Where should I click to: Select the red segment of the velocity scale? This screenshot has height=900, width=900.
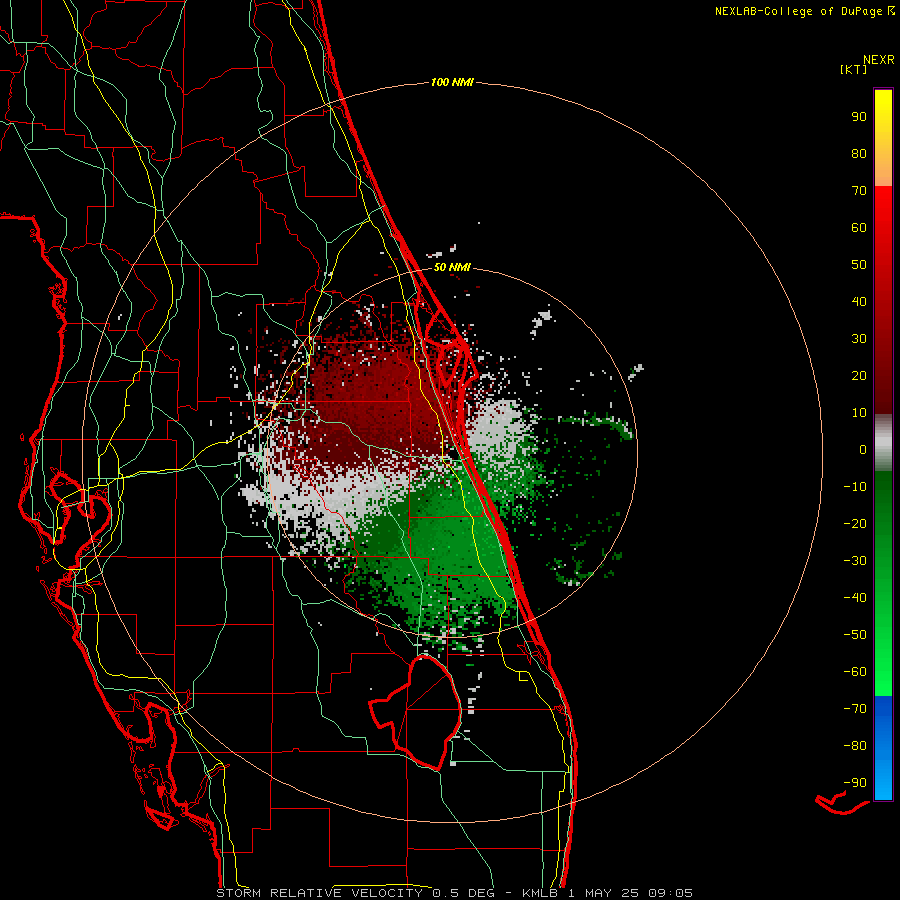click(x=883, y=300)
